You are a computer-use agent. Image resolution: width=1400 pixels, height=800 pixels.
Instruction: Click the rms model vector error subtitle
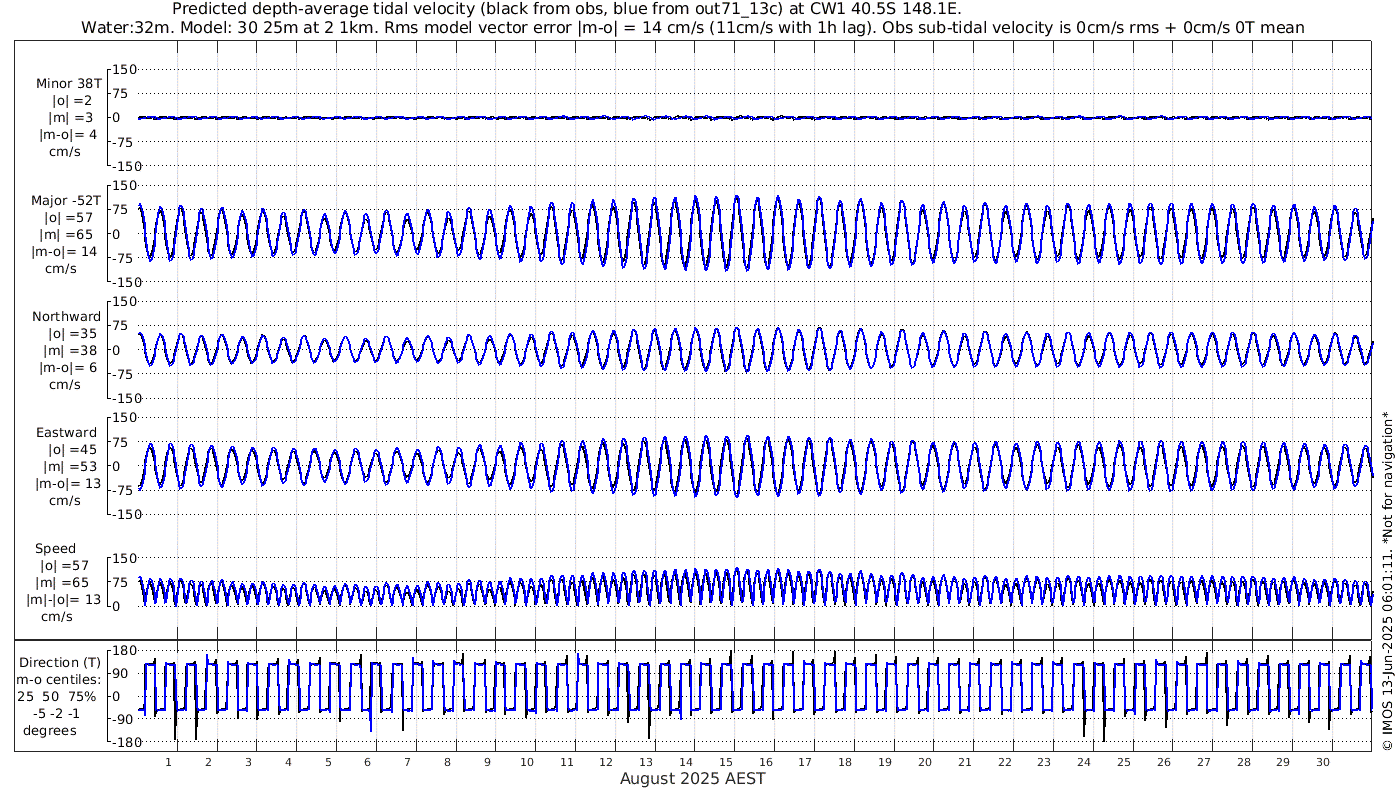point(692,27)
